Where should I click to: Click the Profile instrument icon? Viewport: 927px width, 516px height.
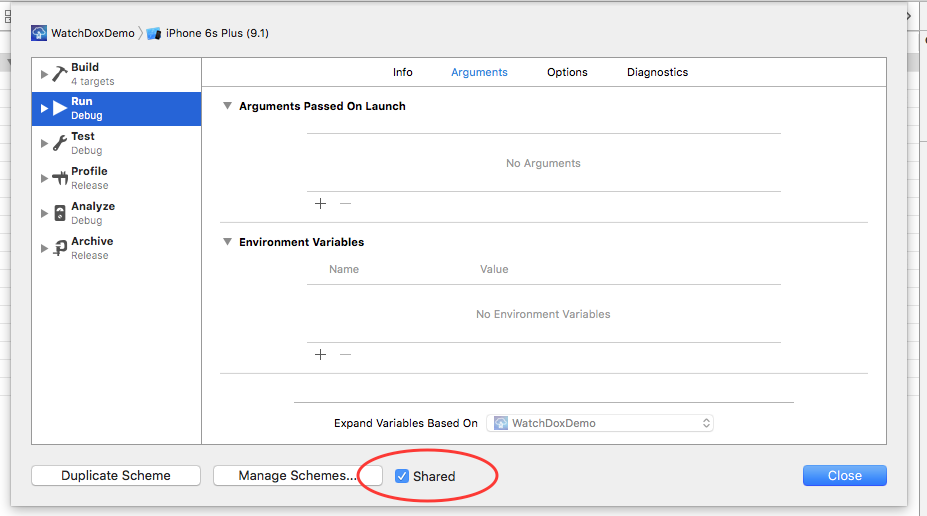pos(60,178)
